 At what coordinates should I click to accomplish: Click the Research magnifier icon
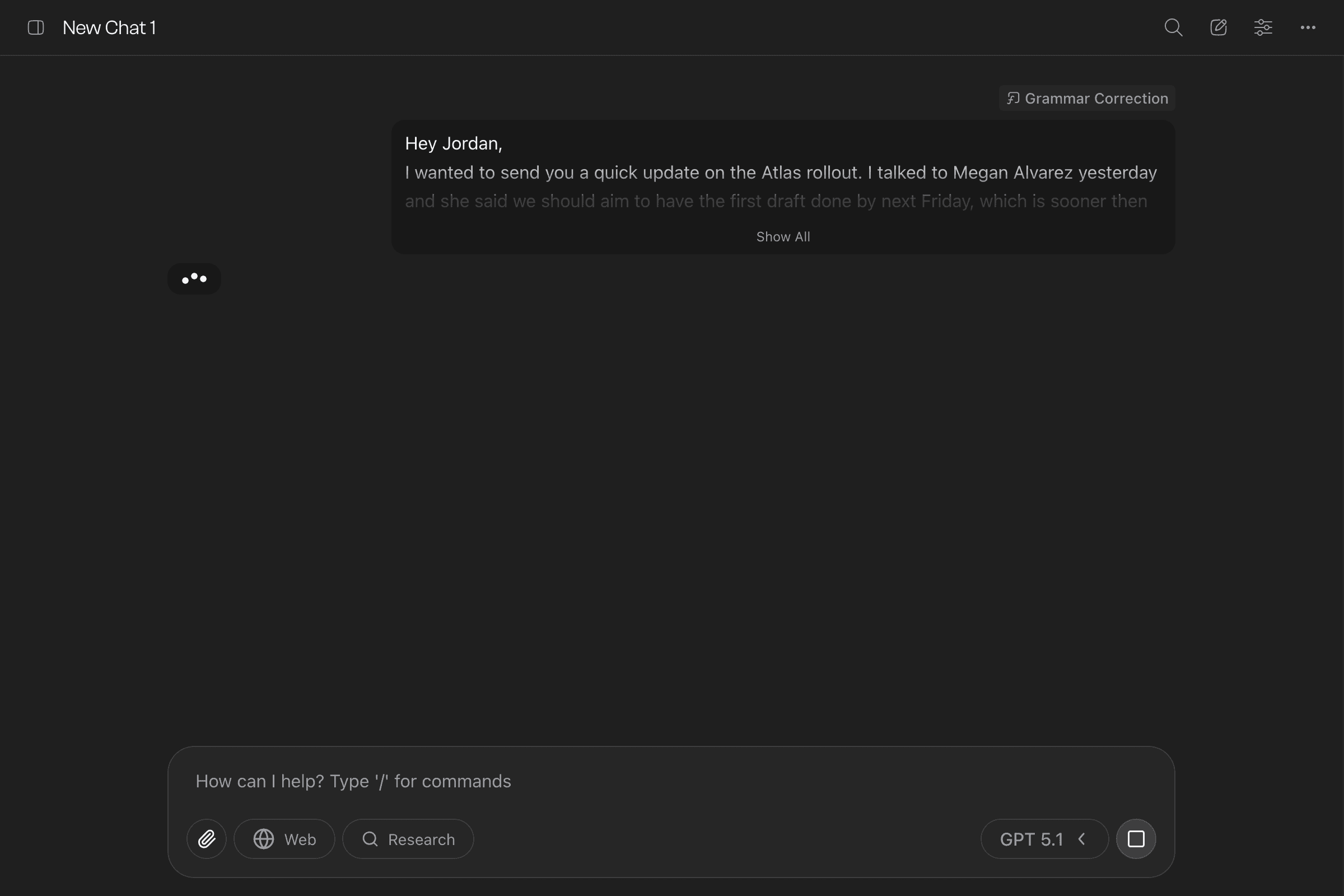click(x=370, y=839)
